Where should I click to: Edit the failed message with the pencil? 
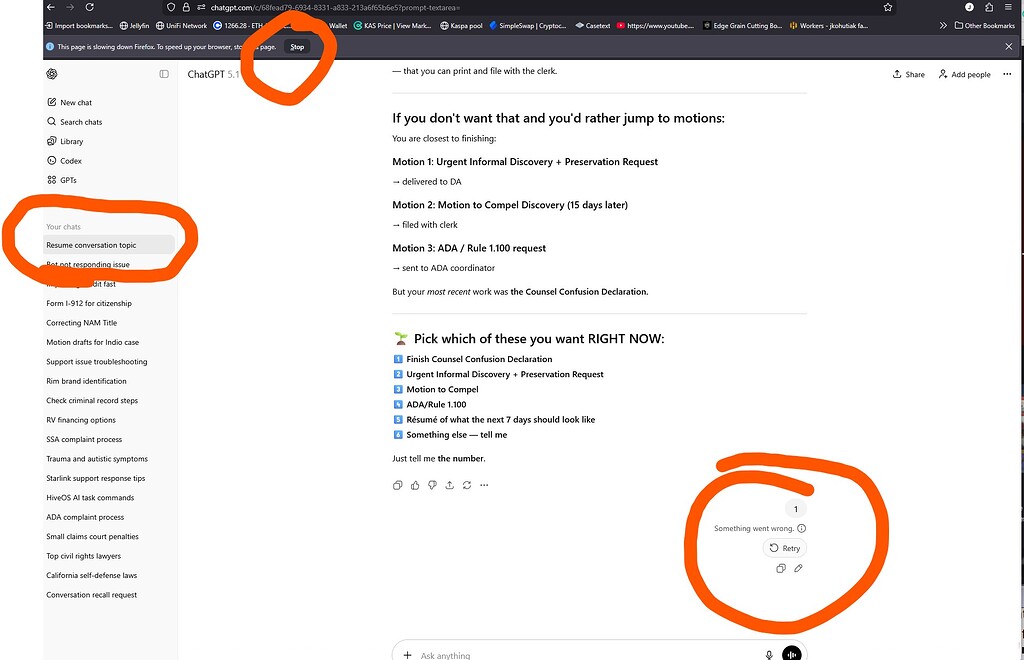[x=797, y=568]
